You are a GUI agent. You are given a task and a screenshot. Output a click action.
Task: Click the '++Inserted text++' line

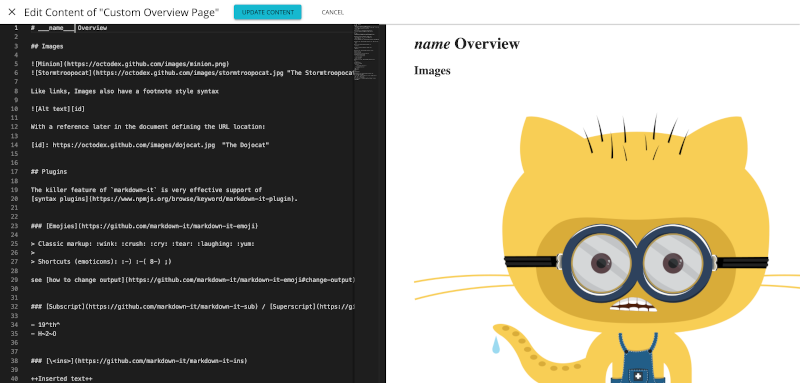point(62,379)
